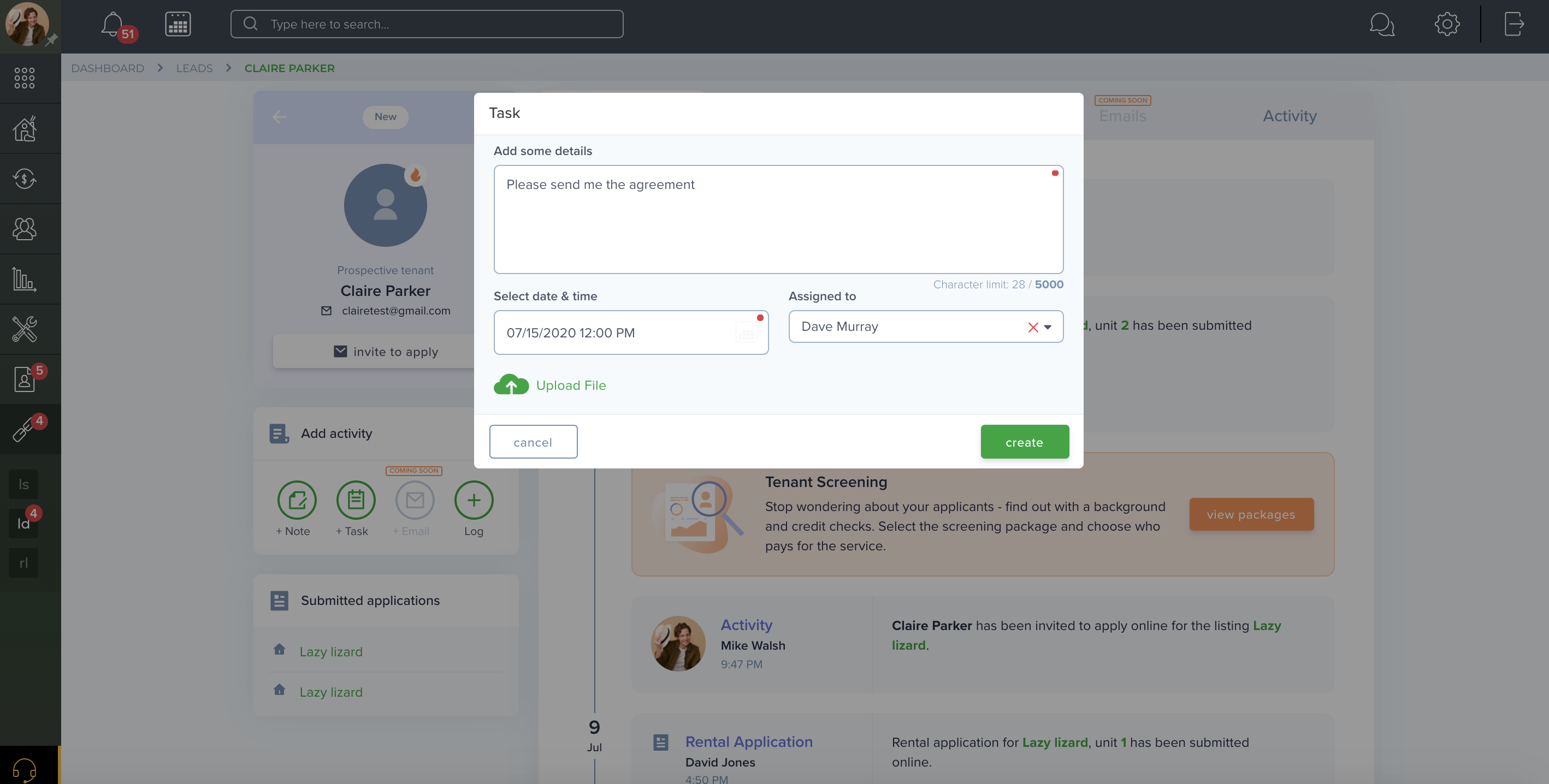The width and height of the screenshot is (1549, 784).
Task: Click the logout icon
Action: (x=1514, y=24)
